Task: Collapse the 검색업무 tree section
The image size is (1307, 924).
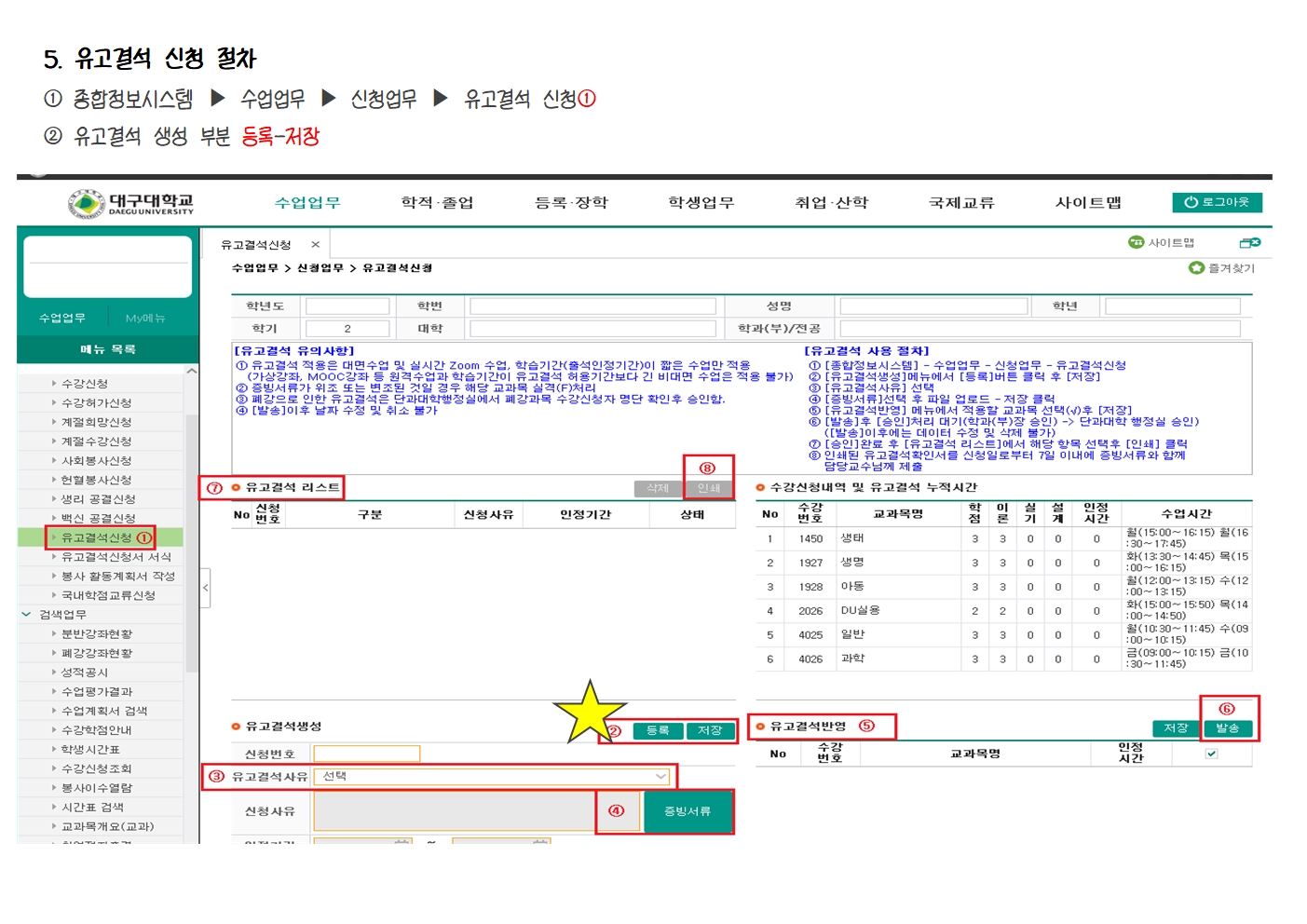Action: pyautogui.click(x=26, y=615)
